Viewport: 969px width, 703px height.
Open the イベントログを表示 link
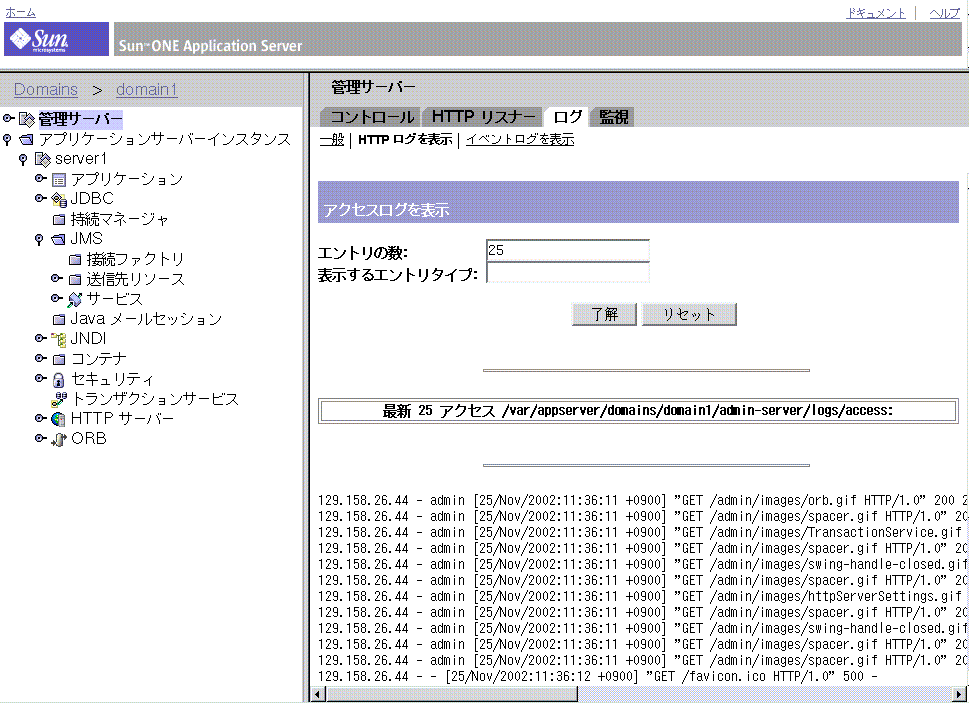(520, 140)
